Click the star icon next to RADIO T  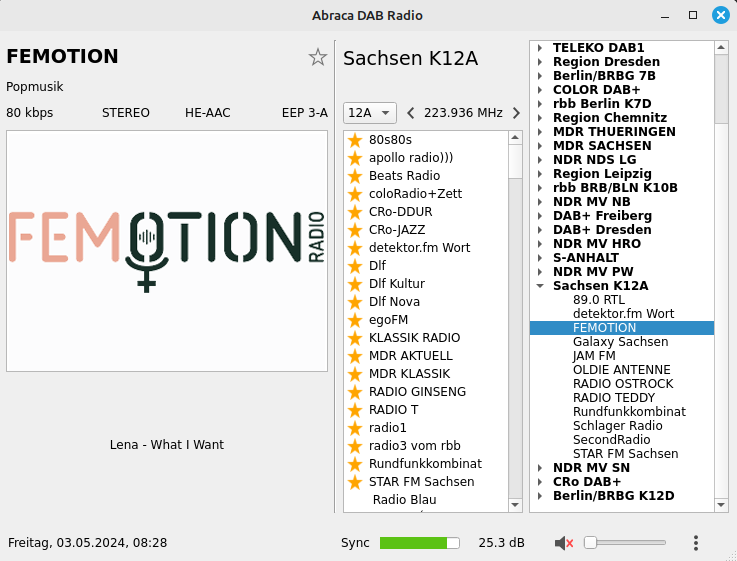[355, 410]
